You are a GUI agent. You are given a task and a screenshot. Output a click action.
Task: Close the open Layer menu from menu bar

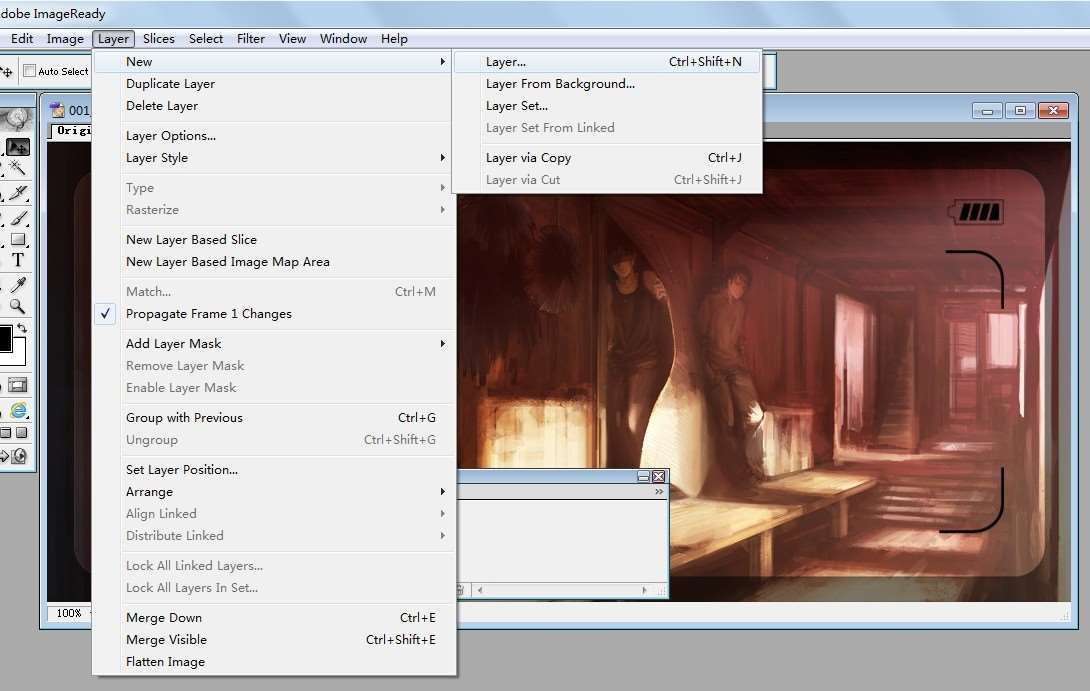pos(113,39)
